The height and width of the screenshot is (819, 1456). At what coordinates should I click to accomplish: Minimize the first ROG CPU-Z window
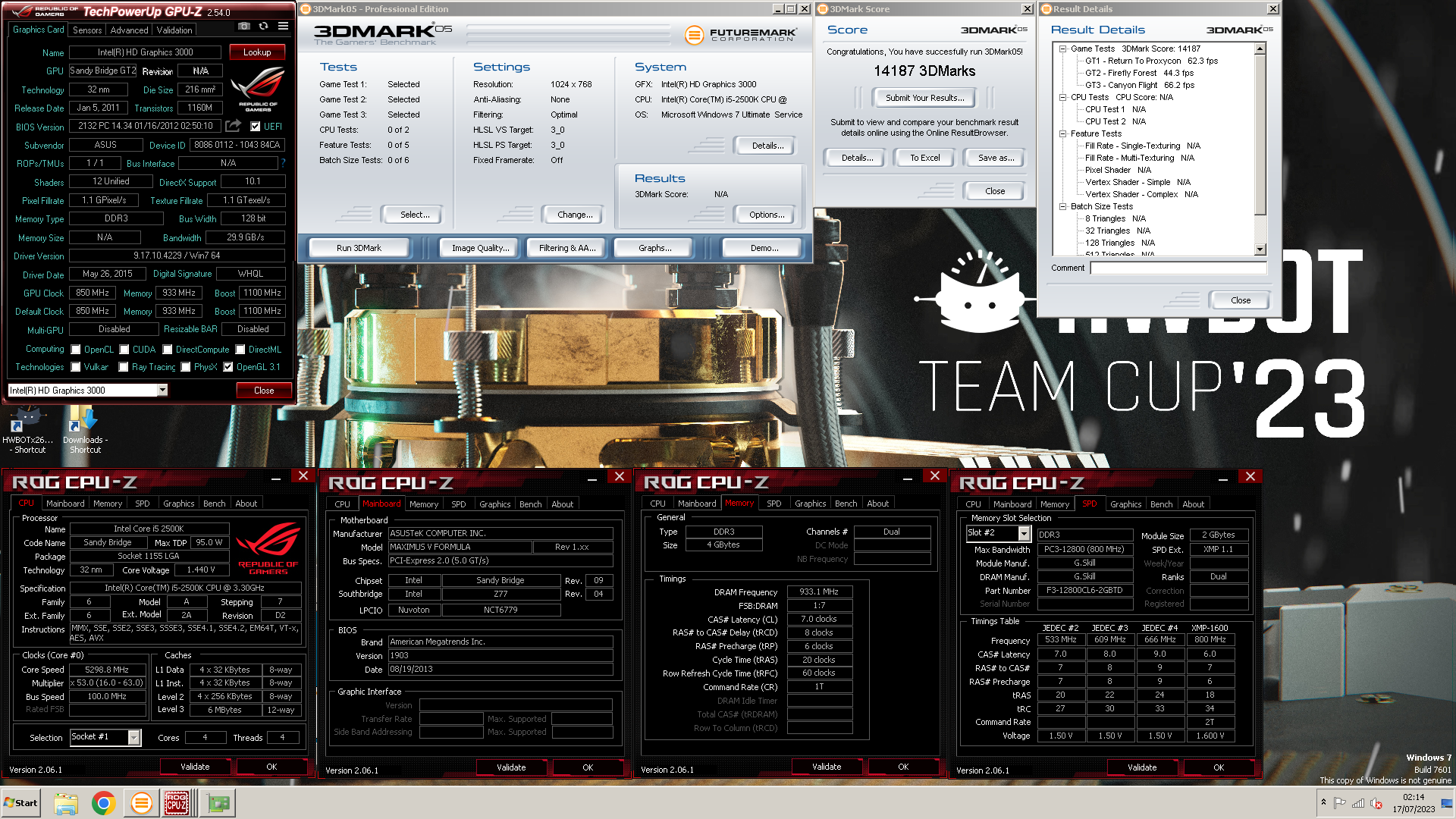(276, 477)
